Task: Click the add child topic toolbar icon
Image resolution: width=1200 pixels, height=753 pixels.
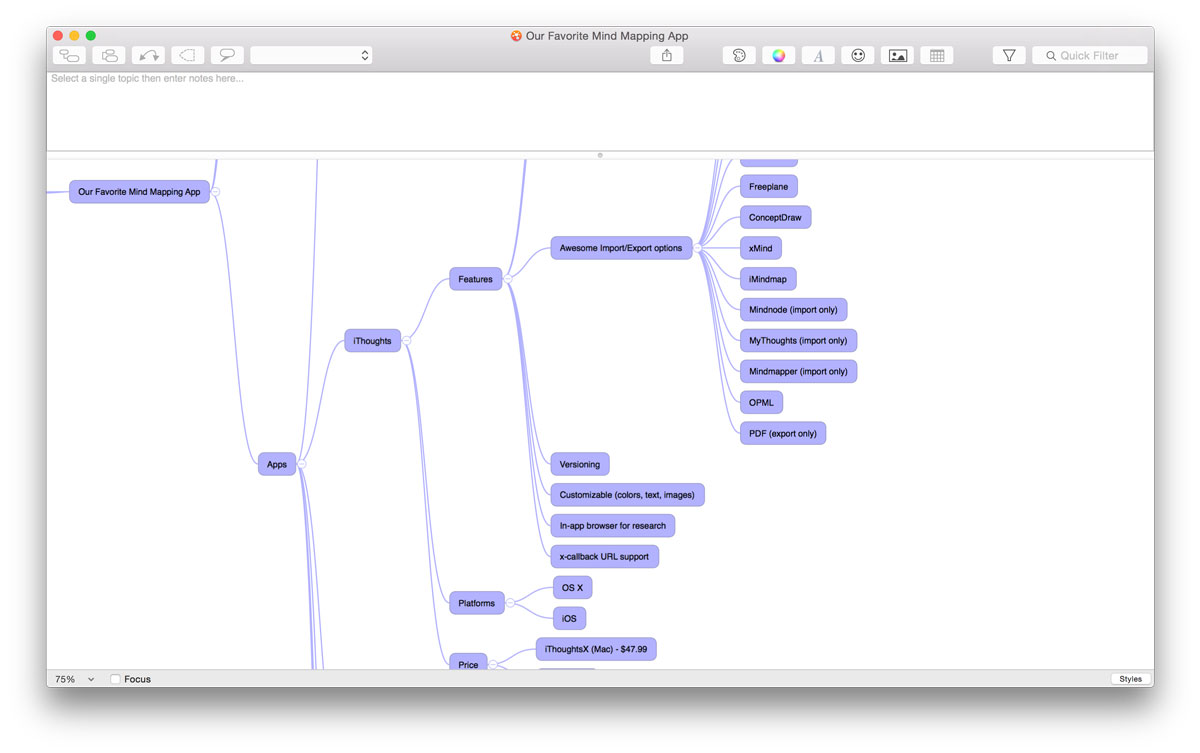Action: (70, 56)
